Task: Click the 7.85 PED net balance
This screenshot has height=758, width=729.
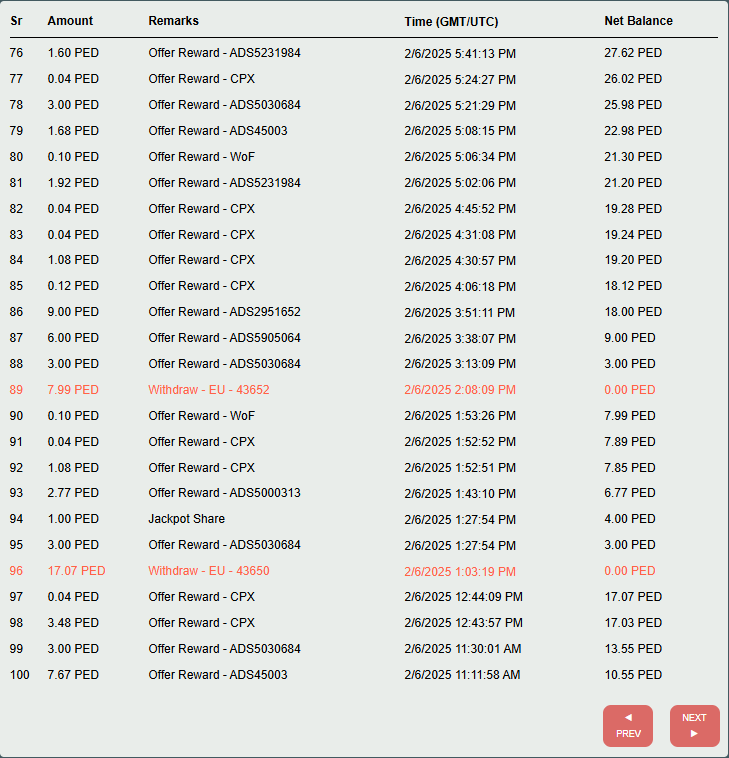Action: (x=630, y=467)
